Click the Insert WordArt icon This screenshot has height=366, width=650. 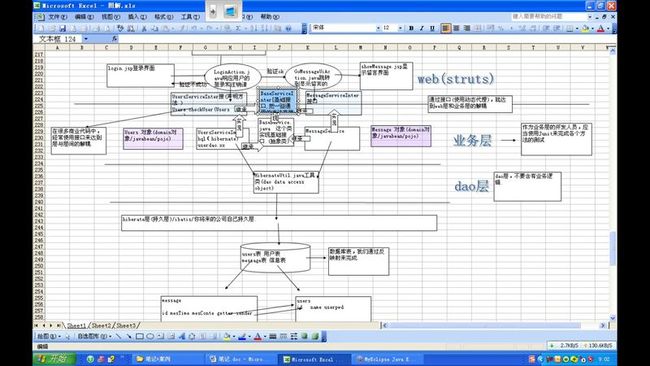[182, 336]
